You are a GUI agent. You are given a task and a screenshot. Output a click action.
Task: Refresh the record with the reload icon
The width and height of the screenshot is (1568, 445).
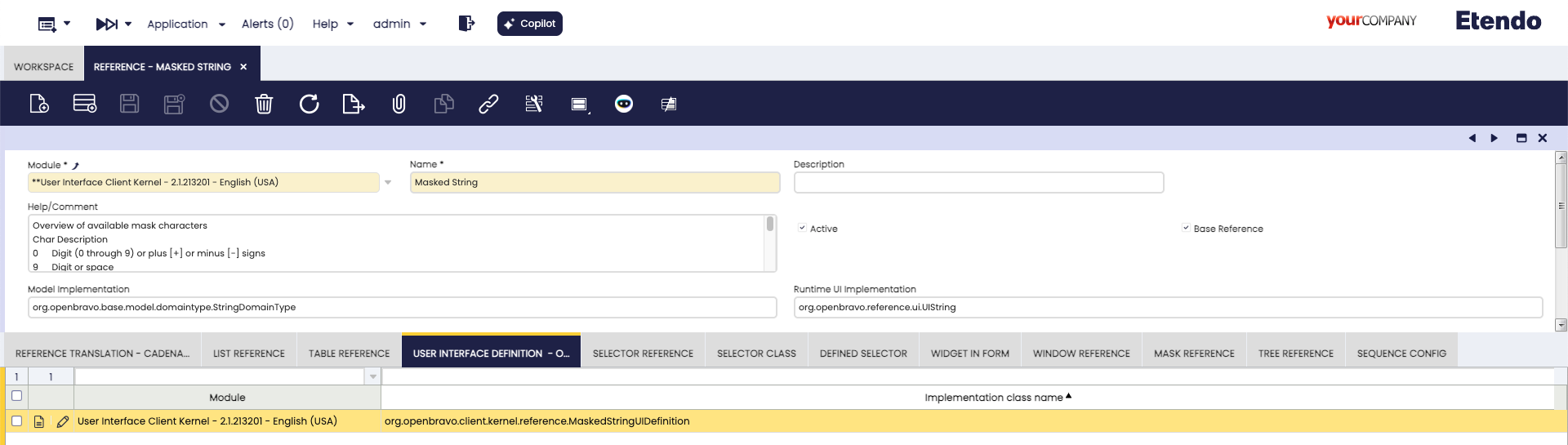click(x=309, y=104)
